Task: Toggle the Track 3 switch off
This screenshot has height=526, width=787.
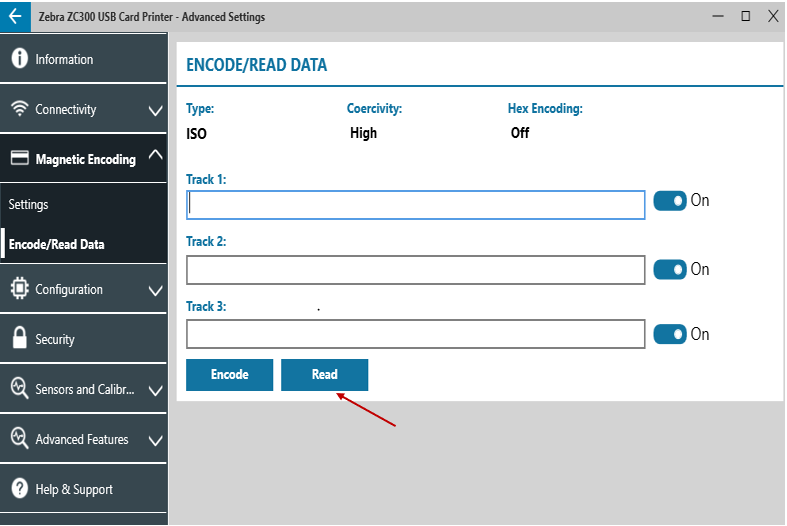Action: click(670, 334)
